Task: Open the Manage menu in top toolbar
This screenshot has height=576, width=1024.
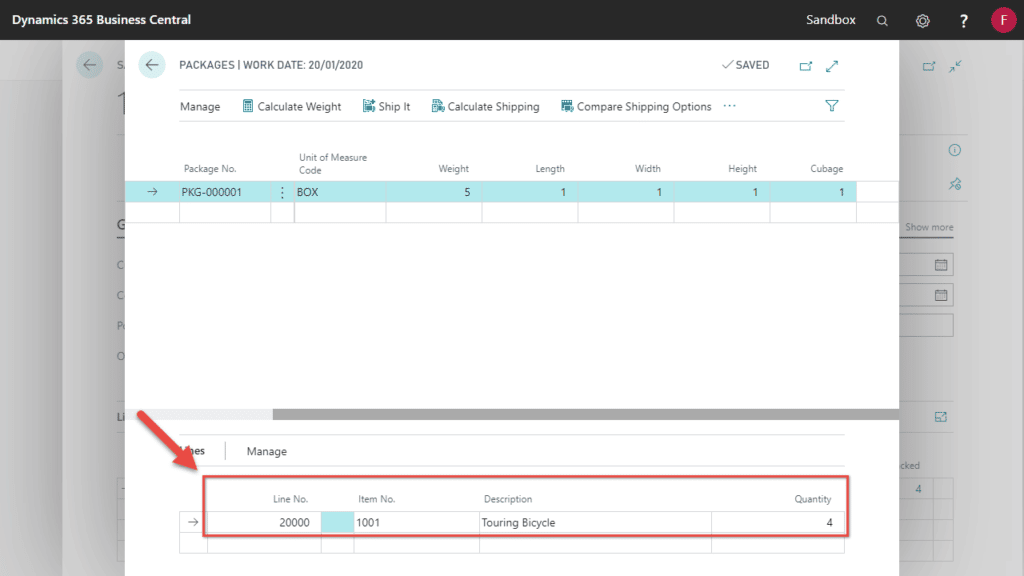Action: click(x=200, y=107)
